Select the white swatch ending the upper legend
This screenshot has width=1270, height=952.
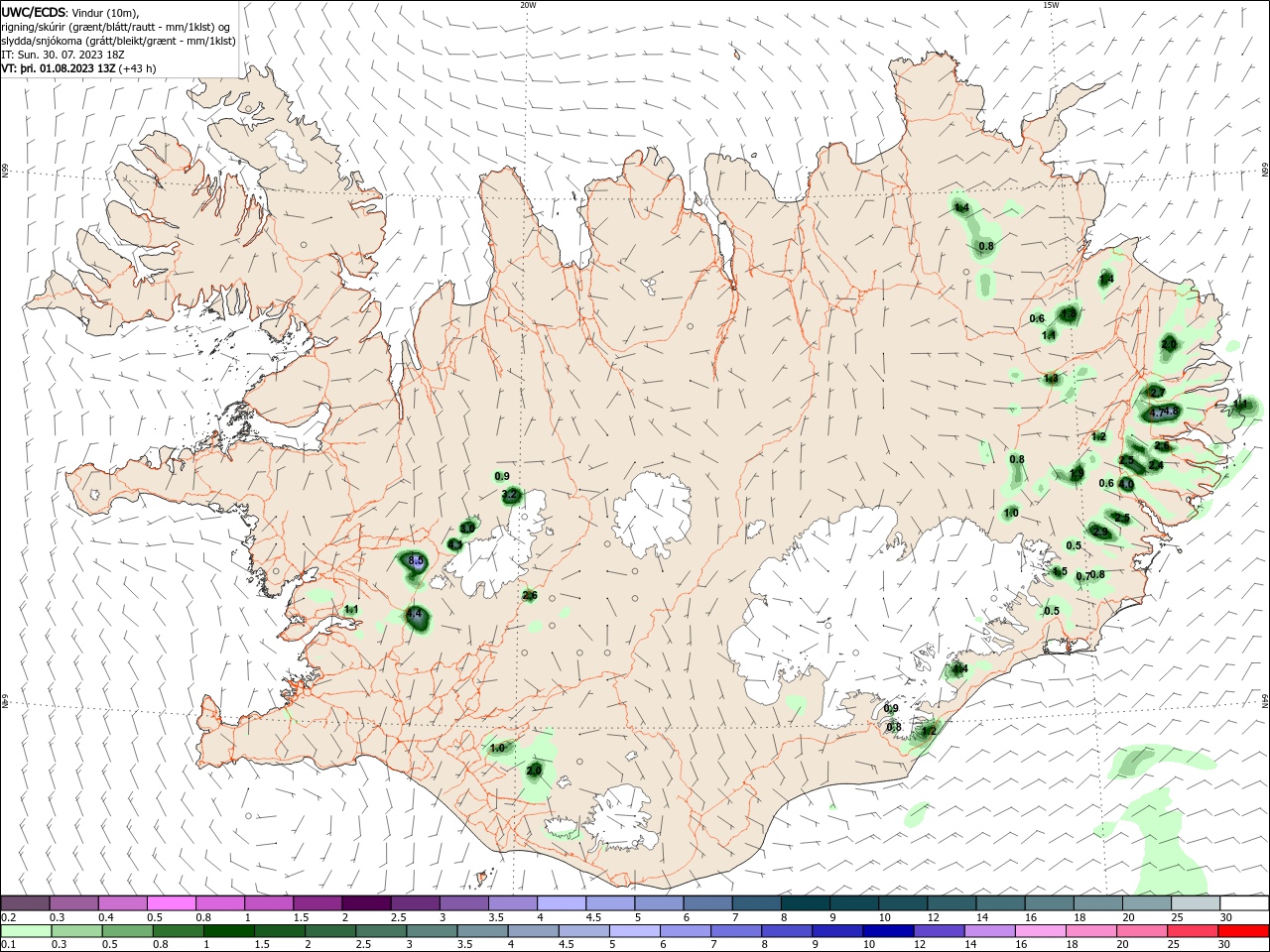[x=1244, y=902]
